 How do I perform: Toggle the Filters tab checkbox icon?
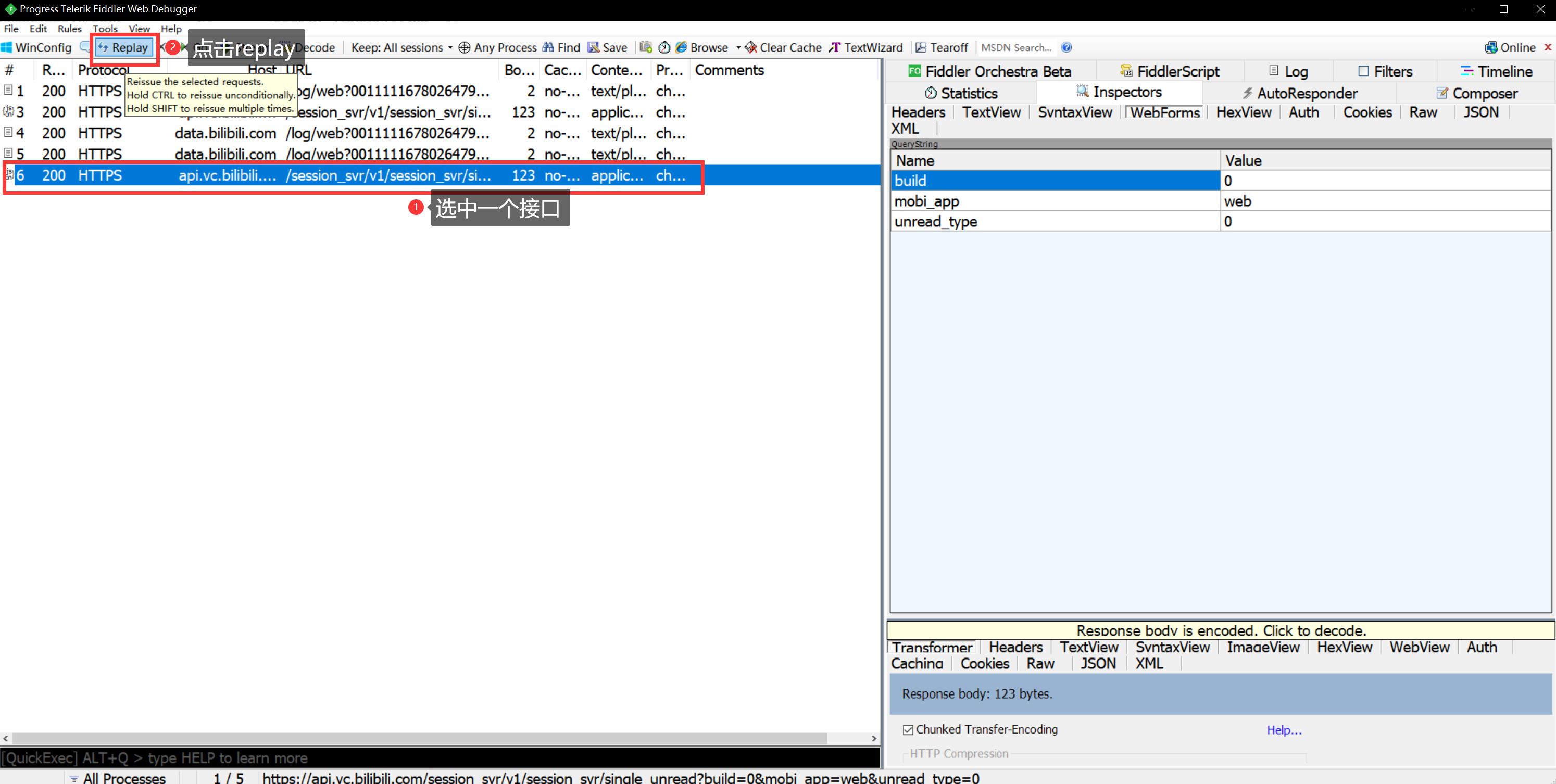[1363, 71]
